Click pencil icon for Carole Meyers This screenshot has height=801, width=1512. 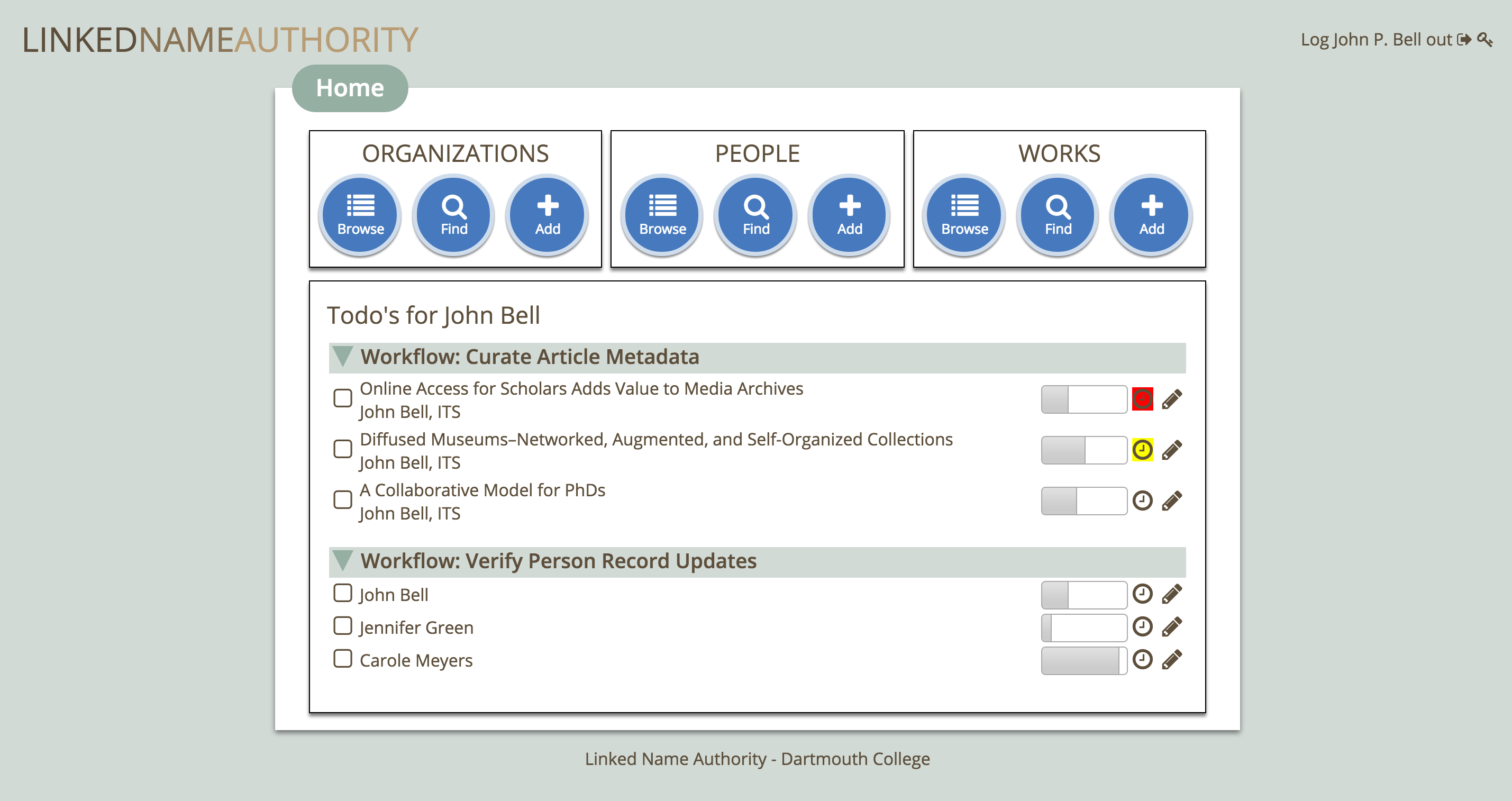click(x=1172, y=660)
